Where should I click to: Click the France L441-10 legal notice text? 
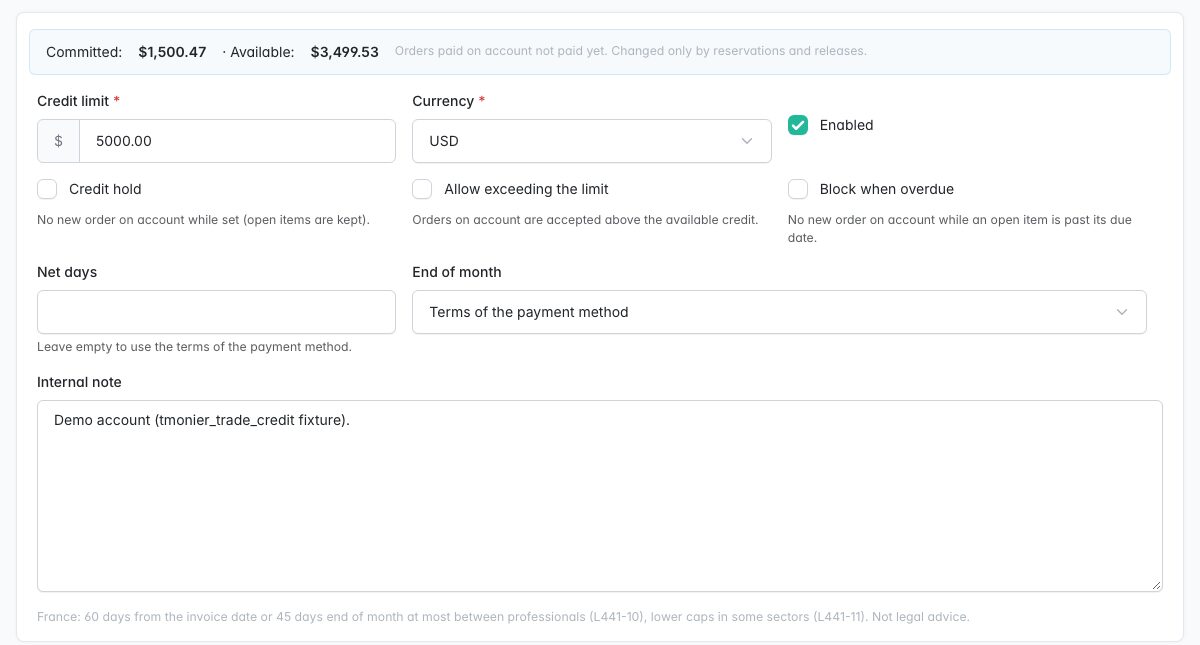coord(503,617)
